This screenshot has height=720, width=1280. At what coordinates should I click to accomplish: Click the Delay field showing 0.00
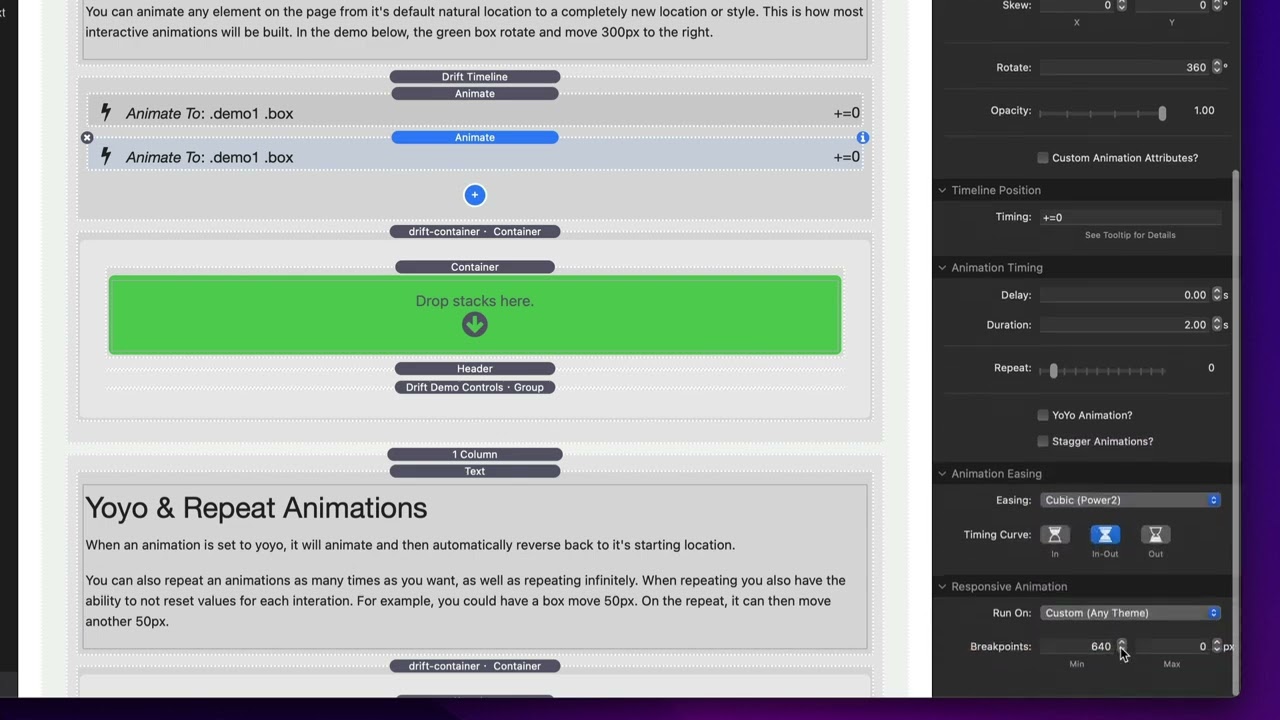pos(1125,295)
